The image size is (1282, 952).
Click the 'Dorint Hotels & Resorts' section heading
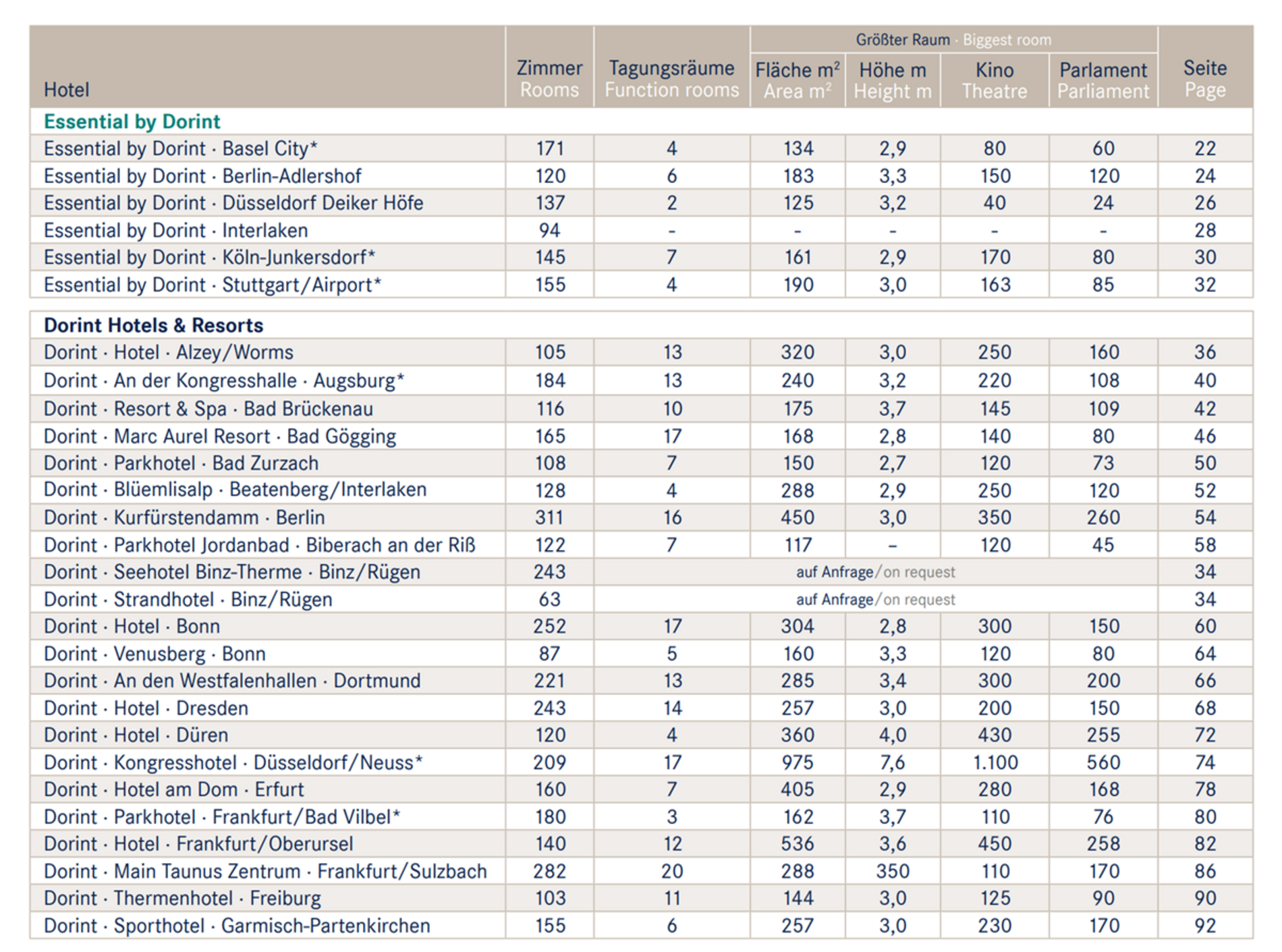click(153, 325)
